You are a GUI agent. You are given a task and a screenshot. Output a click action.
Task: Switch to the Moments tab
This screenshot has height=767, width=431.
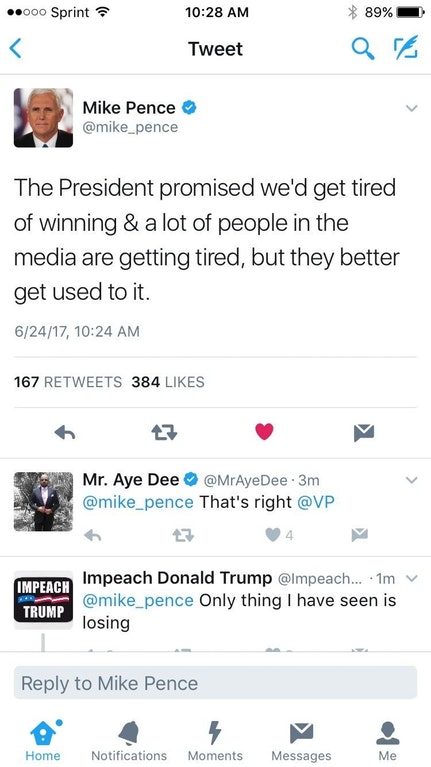tap(215, 742)
